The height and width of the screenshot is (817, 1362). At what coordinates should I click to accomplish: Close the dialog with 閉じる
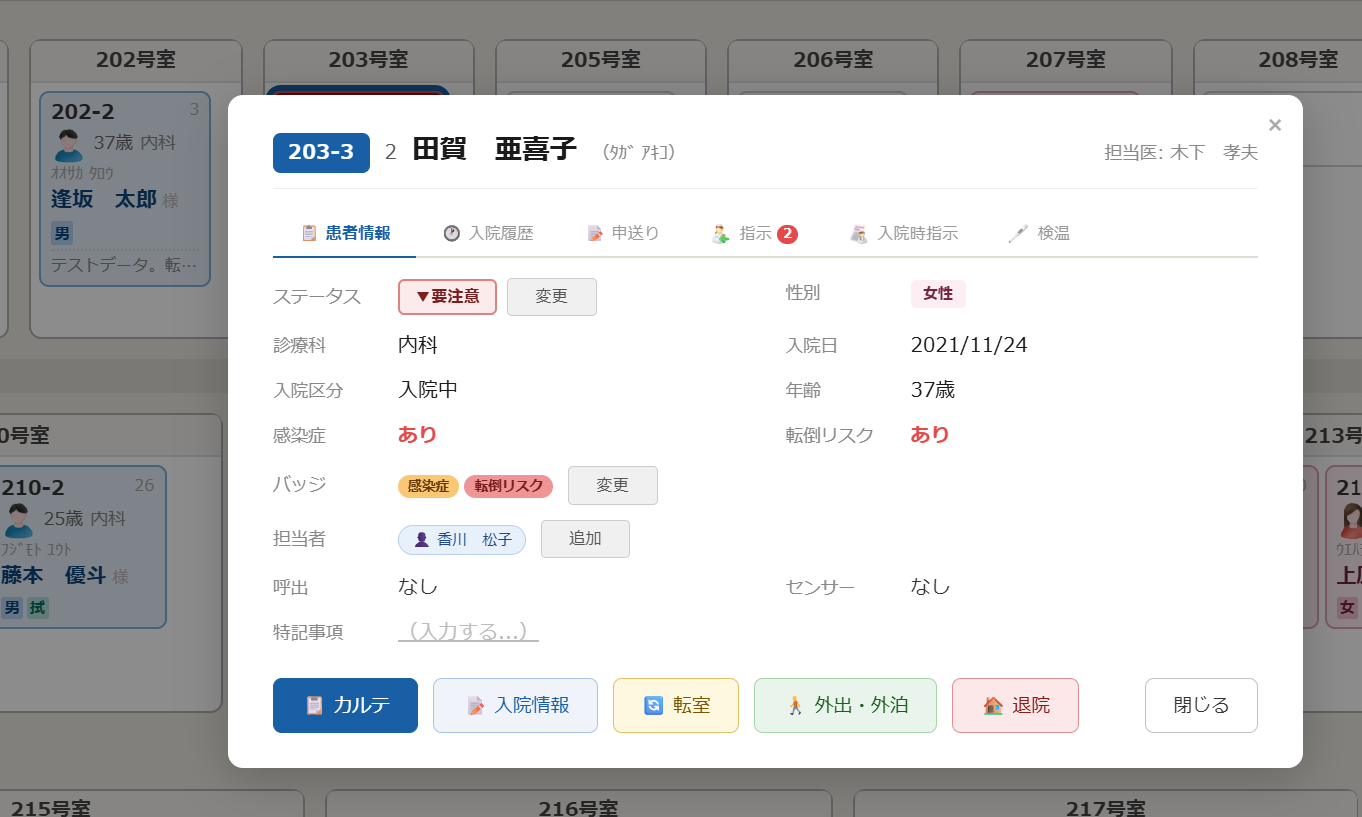click(x=1201, y=705)
